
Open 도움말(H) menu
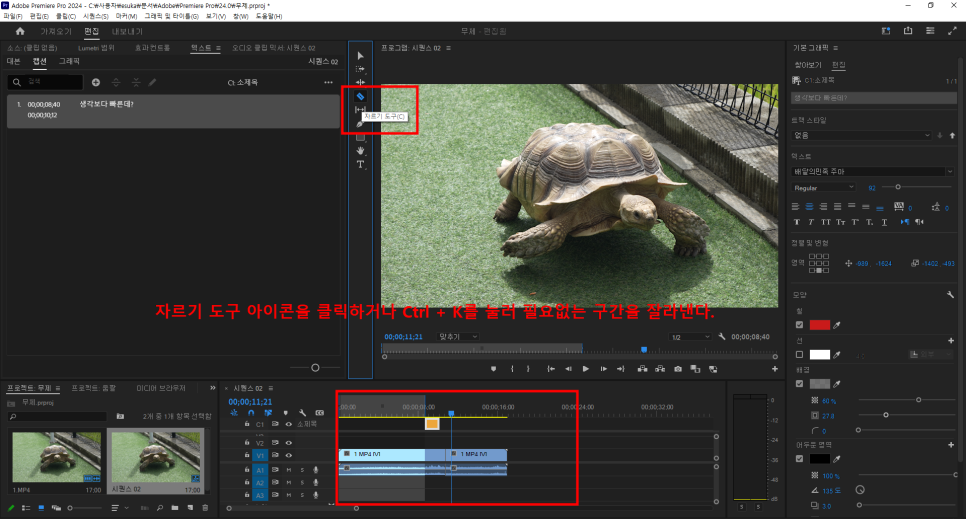coord(269,16)
